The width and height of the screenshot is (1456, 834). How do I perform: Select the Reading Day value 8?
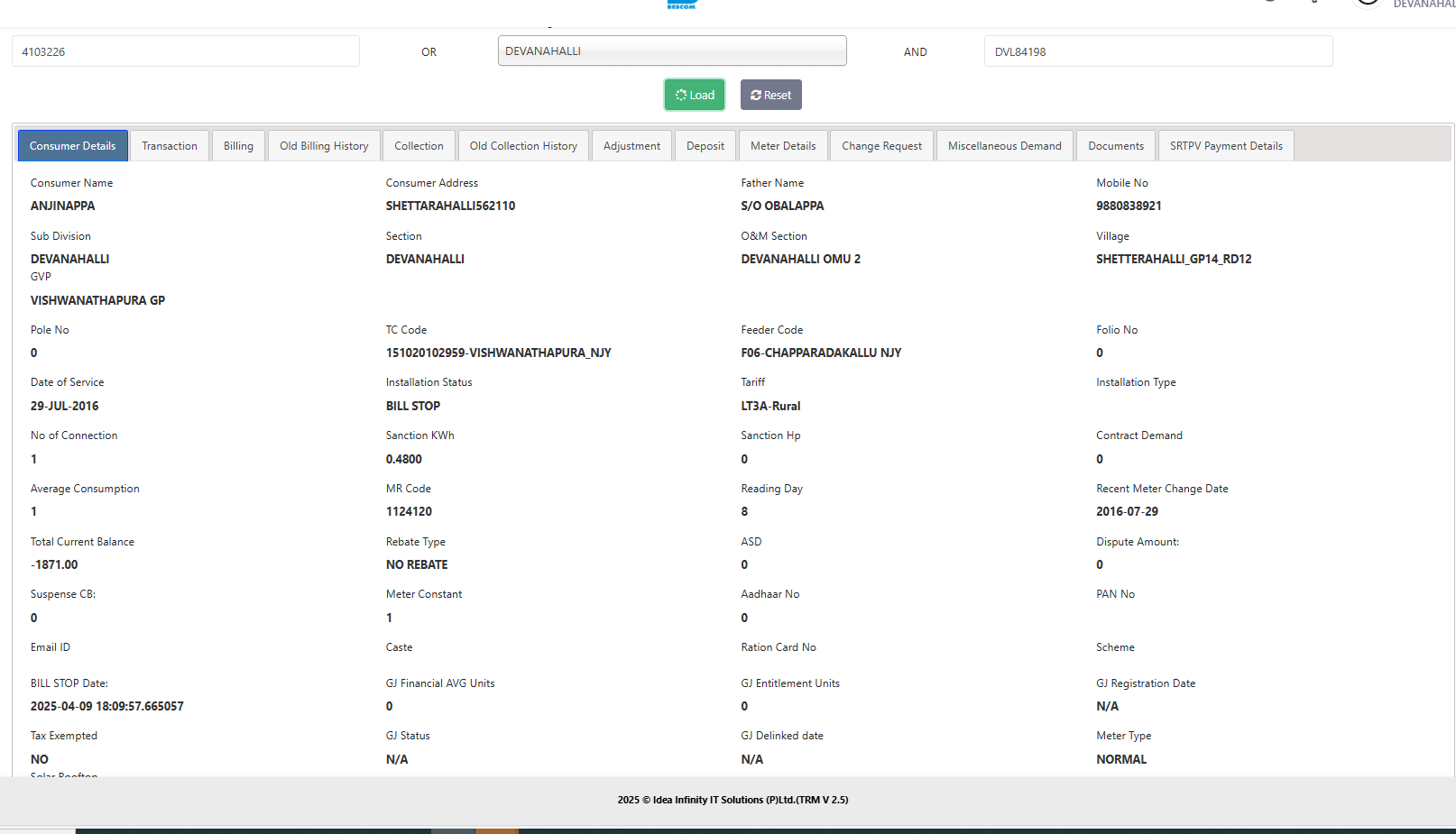(745, 511)
